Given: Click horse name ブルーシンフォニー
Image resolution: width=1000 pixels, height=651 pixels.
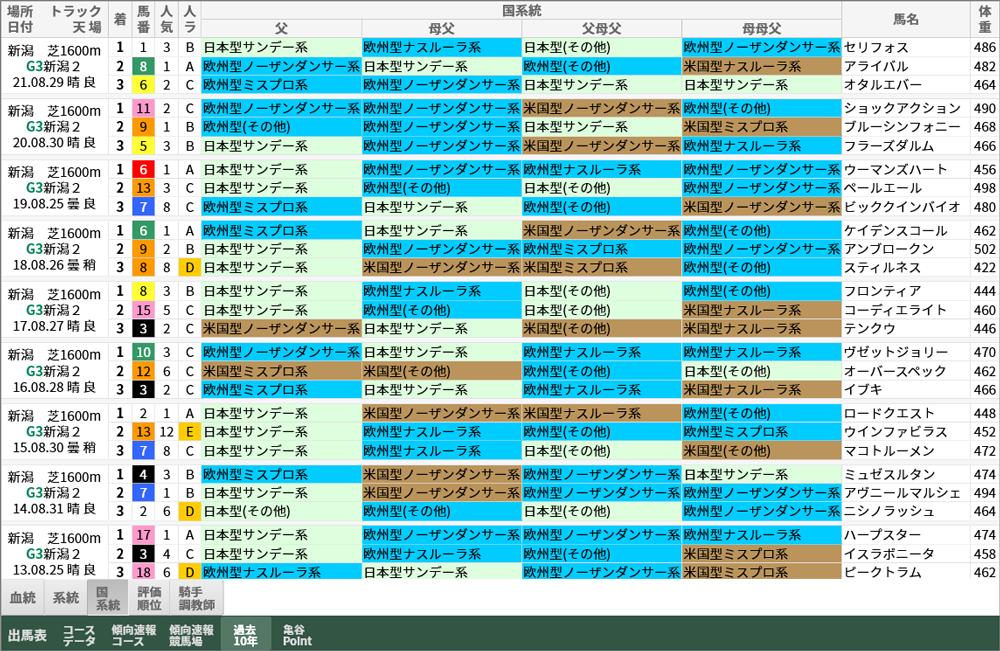Looking at the screenshot, I should pyautogui.click(x=902, y=127).
